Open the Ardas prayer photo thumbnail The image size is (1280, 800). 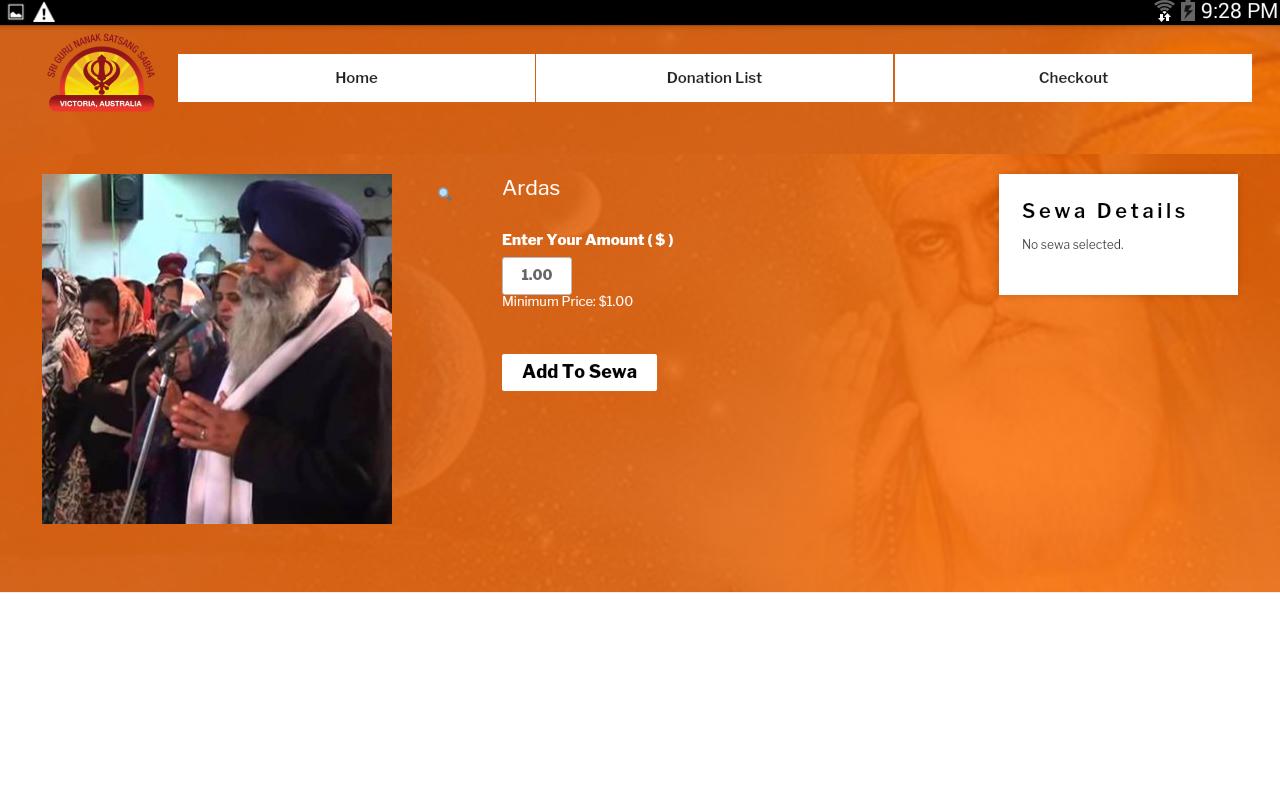[x=217, y=349]
